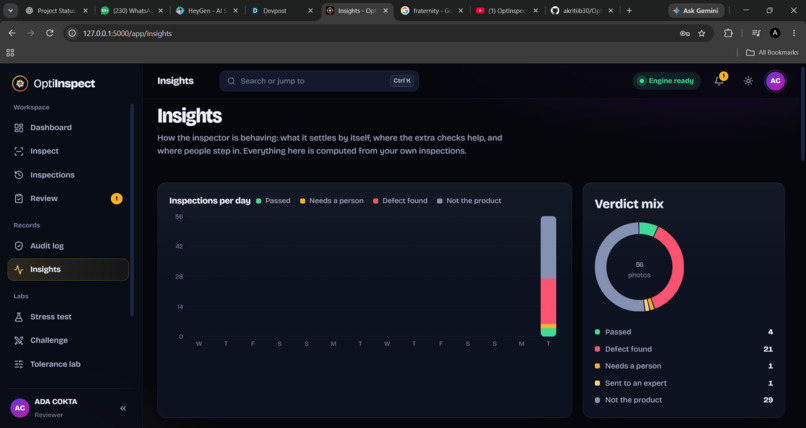Click Defect found red swatch in Verdict mix
Viewport: 806px width, 428px height.
tap(597, 349)
